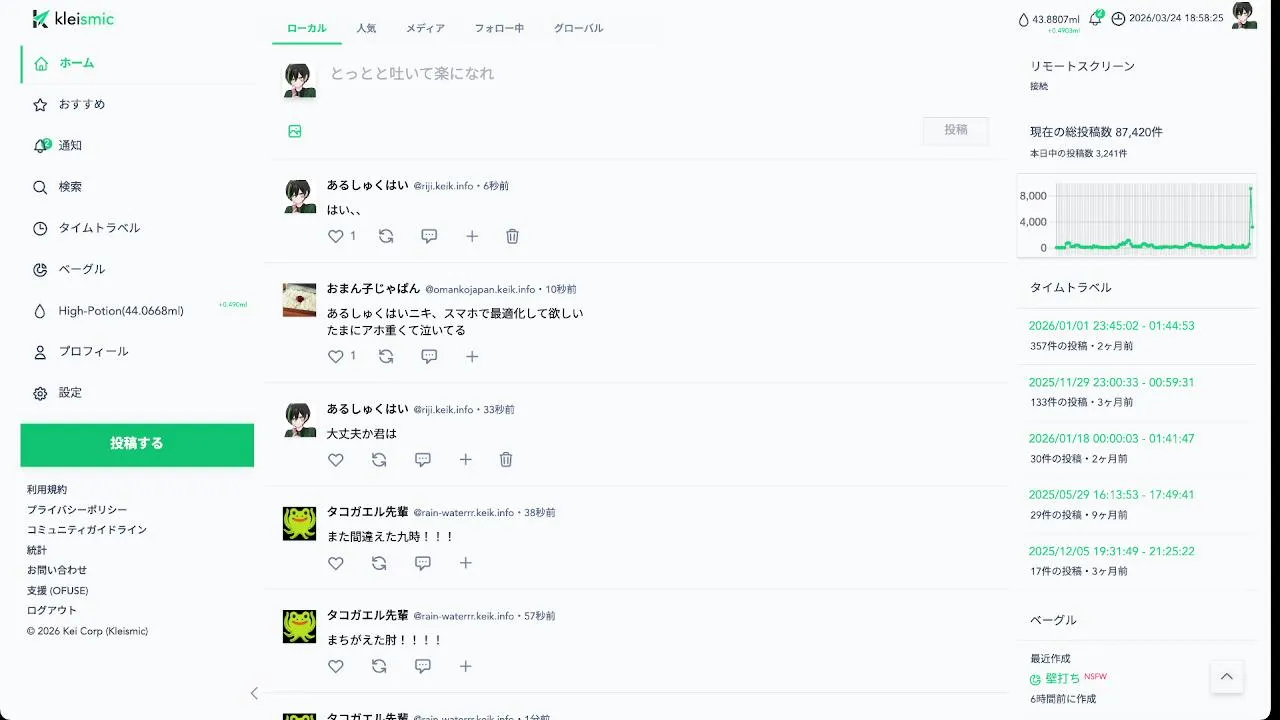Delete the 大丈夫か君は post

tap(506, 460)
